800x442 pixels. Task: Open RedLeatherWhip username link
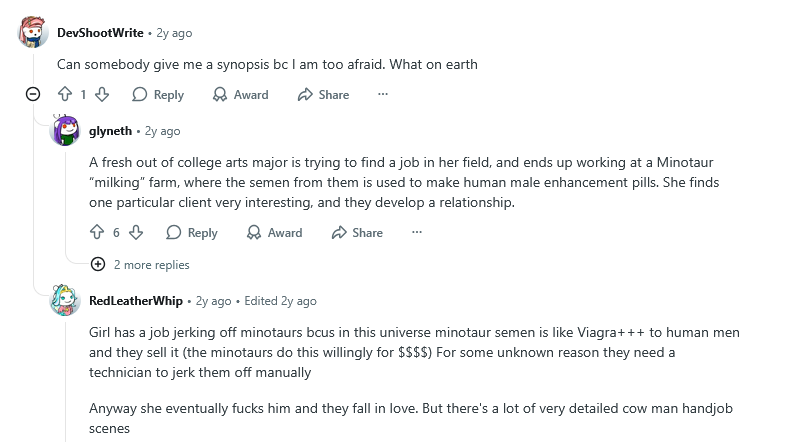(x=135, y=300)
